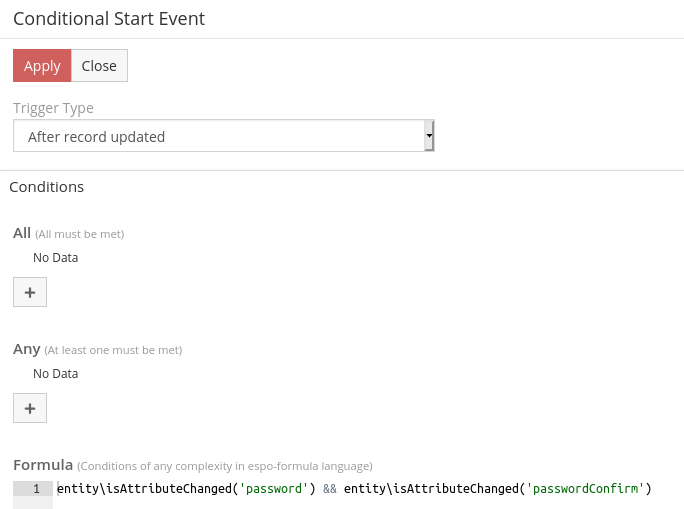Place cursor on the 'password' string
Screen dimensions: 684x509
274,489
